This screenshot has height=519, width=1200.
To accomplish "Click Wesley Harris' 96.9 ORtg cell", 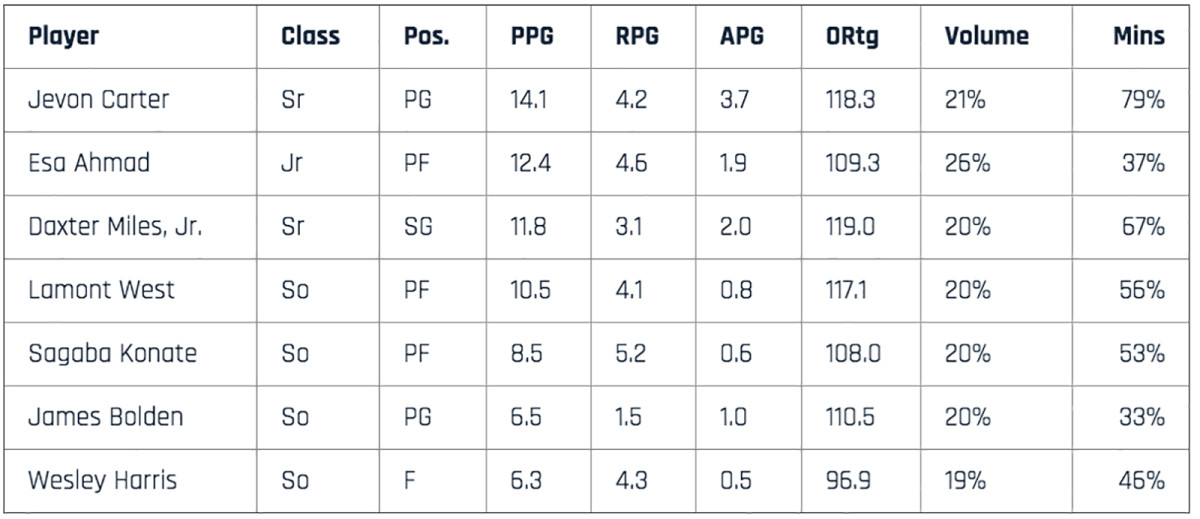I will [848, 481].
